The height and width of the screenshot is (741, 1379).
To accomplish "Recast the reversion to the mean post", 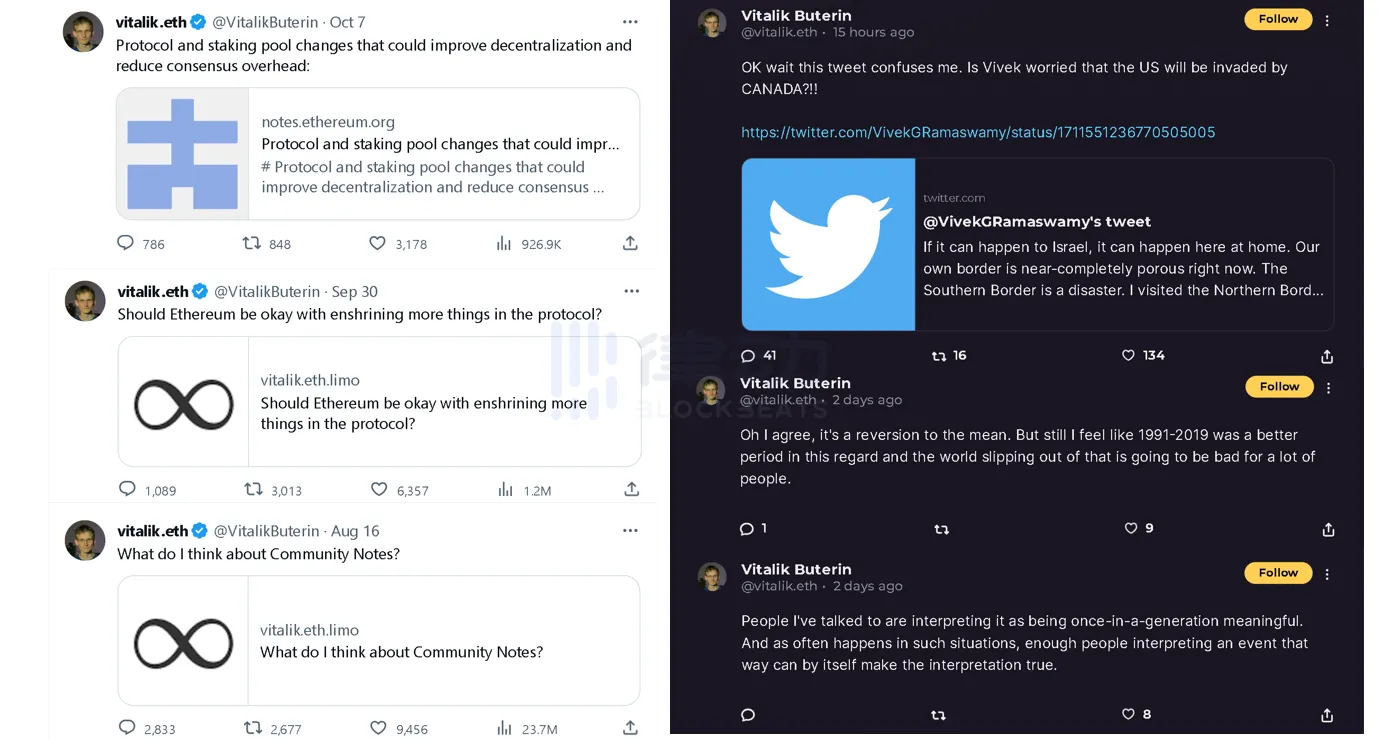I will pos(941,529).
